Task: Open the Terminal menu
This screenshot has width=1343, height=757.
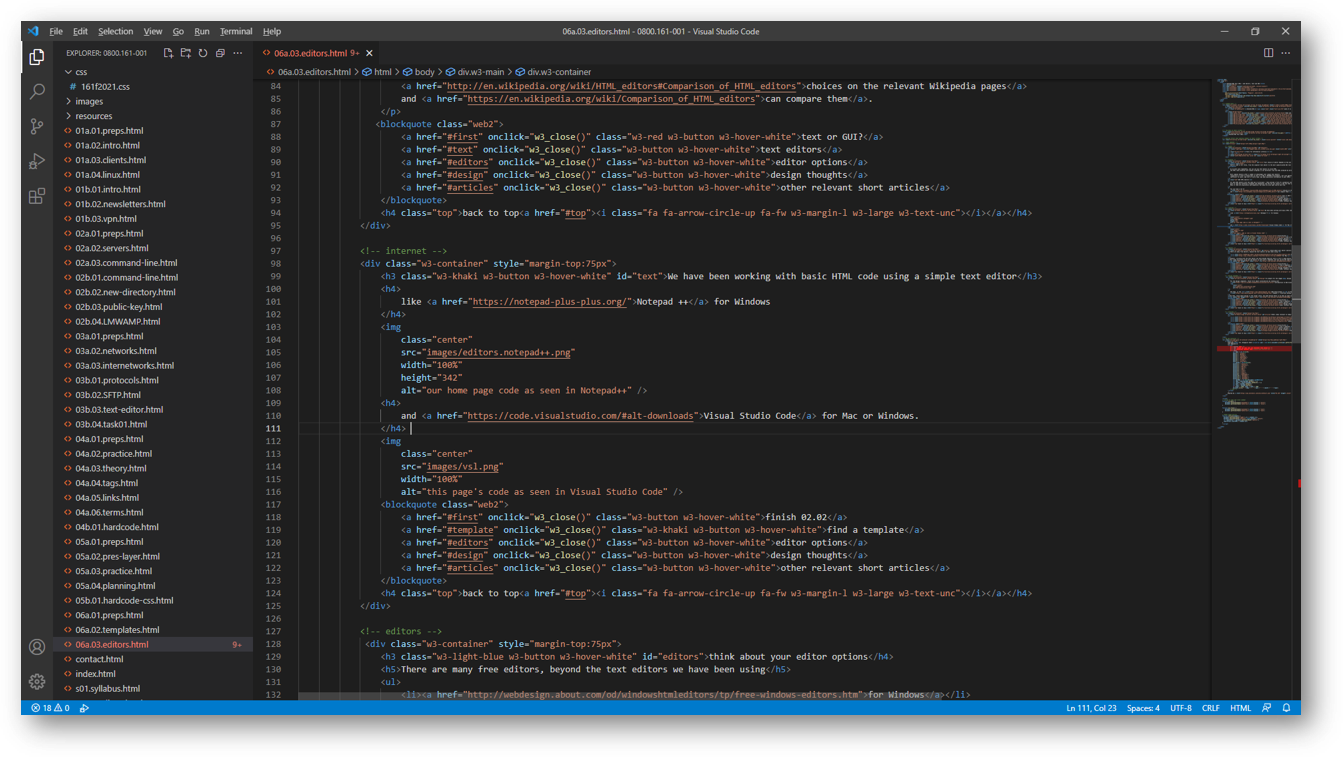Action: coord(236,31)
